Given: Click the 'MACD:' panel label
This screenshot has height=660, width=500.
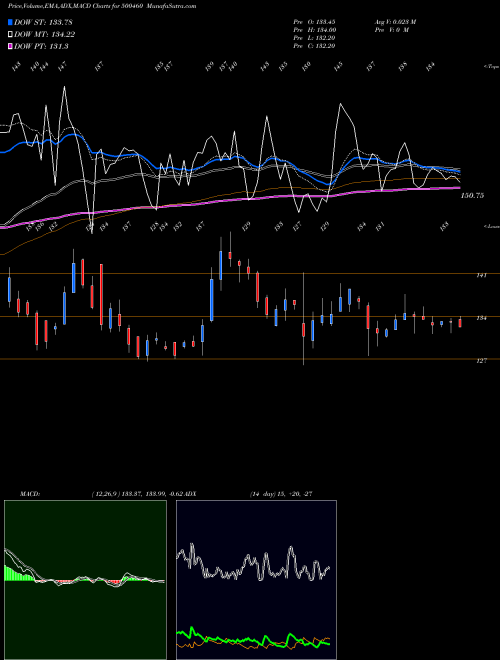Looking at the screenshot, I should pos(30,494).
